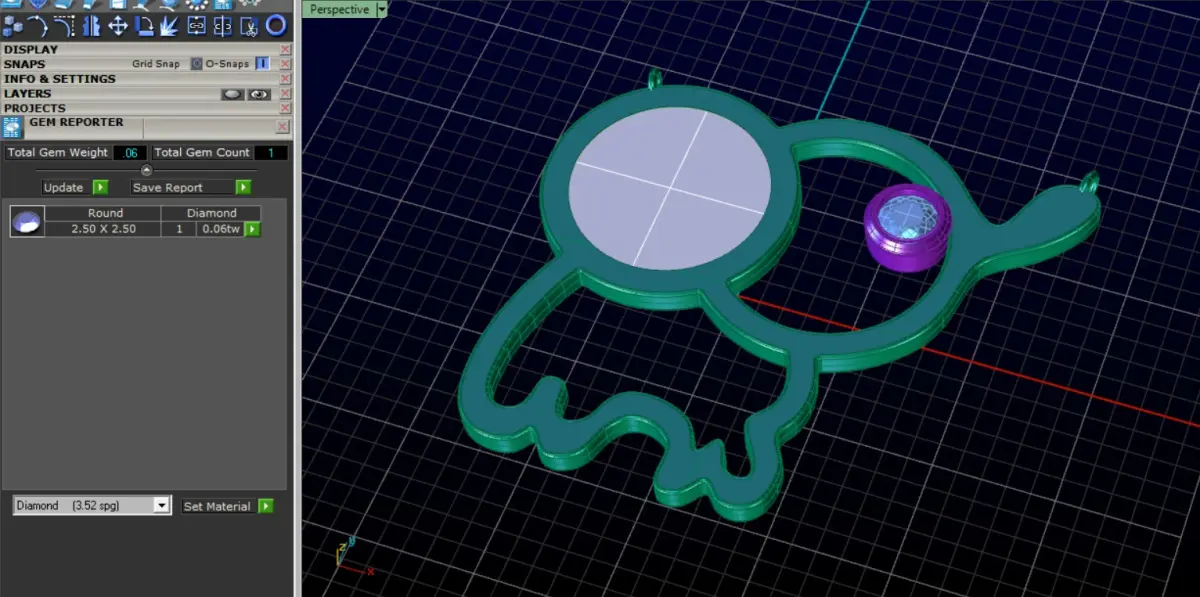
Task: Click the '2.50 X 2.50' size cell
Action: (x=104, y=229)
